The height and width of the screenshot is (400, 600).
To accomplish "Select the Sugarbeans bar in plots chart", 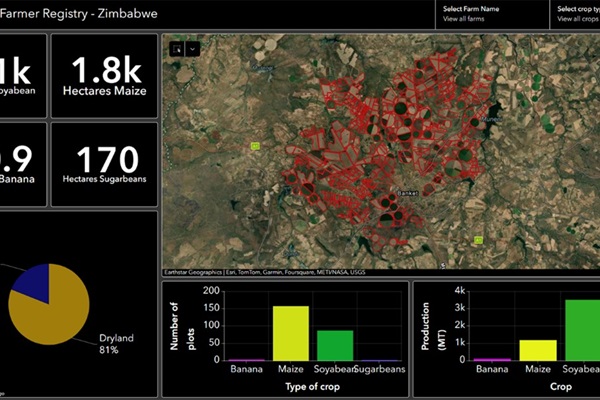I will 380,360.
